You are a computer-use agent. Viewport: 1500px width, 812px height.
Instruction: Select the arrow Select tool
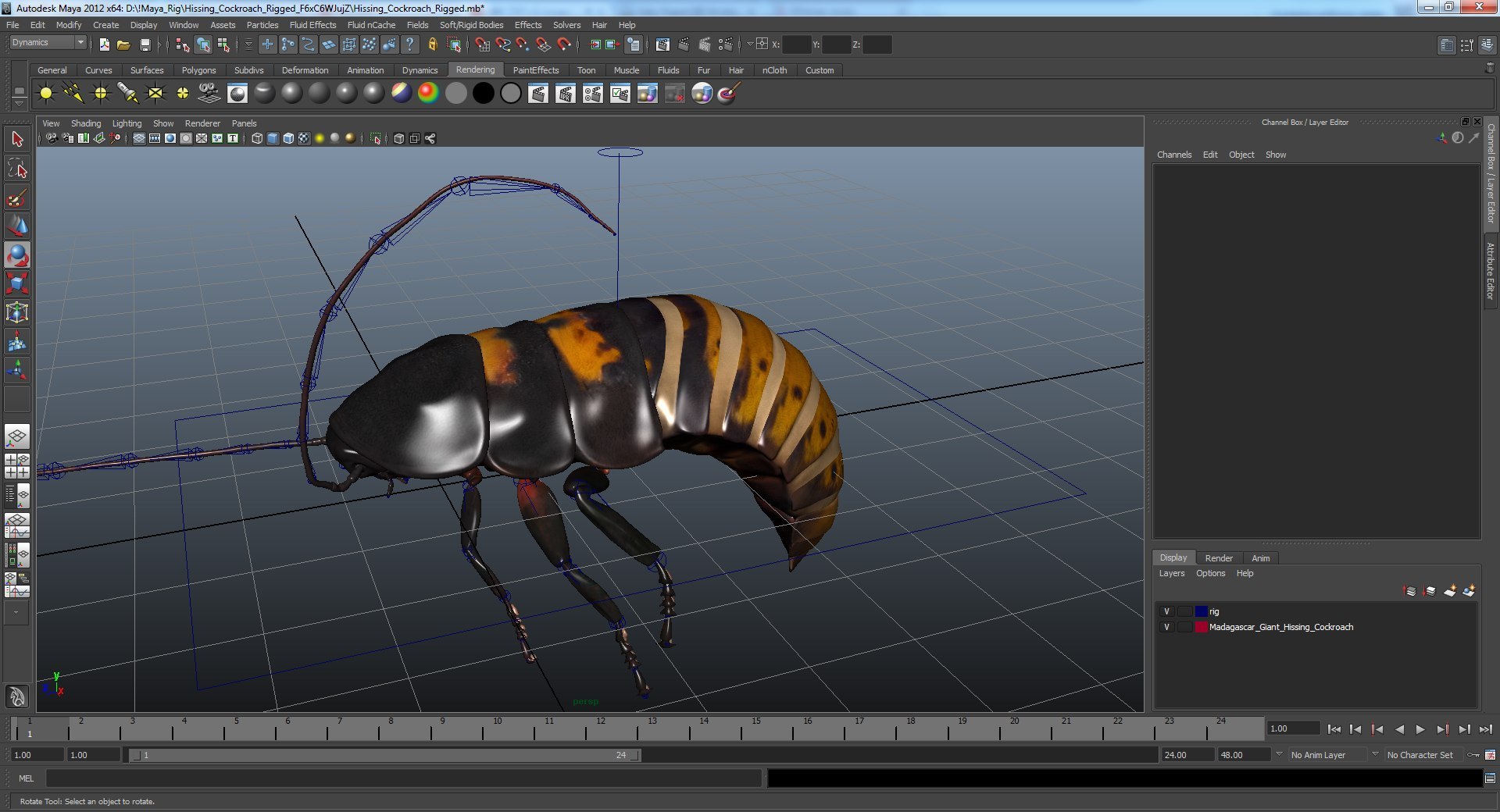coord(17,140)
